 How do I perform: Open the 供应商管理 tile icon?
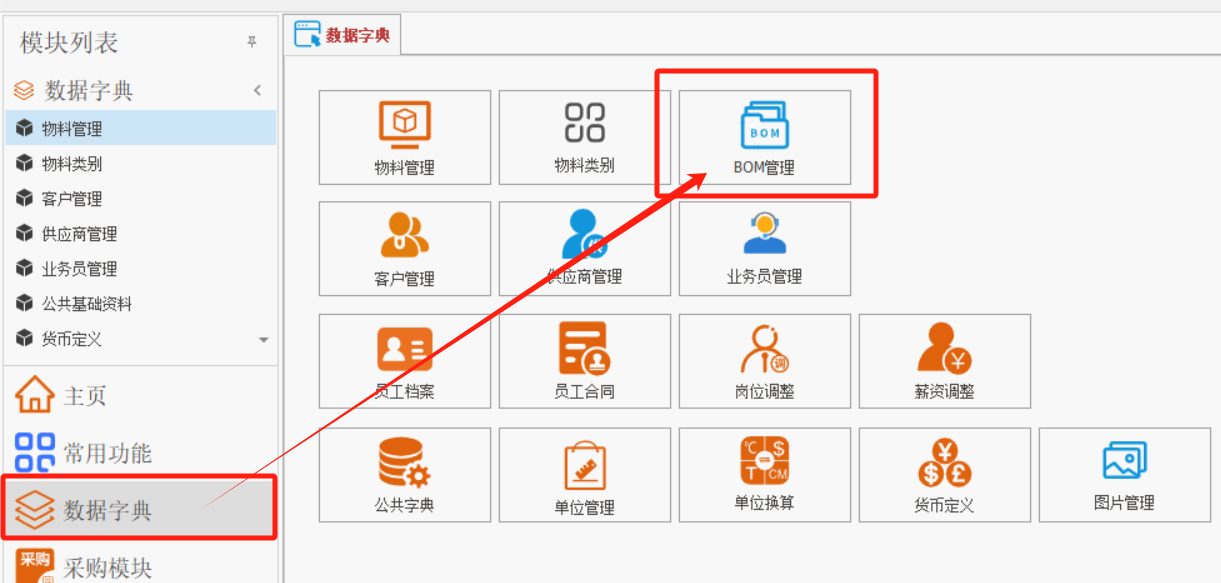tap(585, 235)
